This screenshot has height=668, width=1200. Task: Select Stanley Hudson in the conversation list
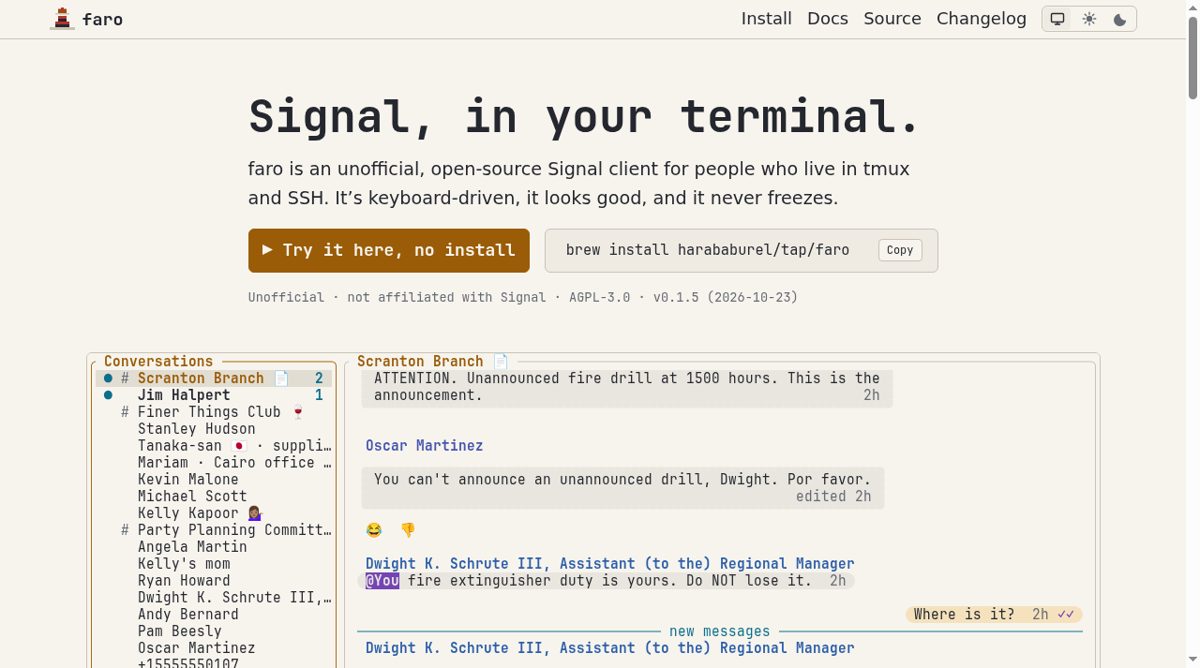point(216,429)
